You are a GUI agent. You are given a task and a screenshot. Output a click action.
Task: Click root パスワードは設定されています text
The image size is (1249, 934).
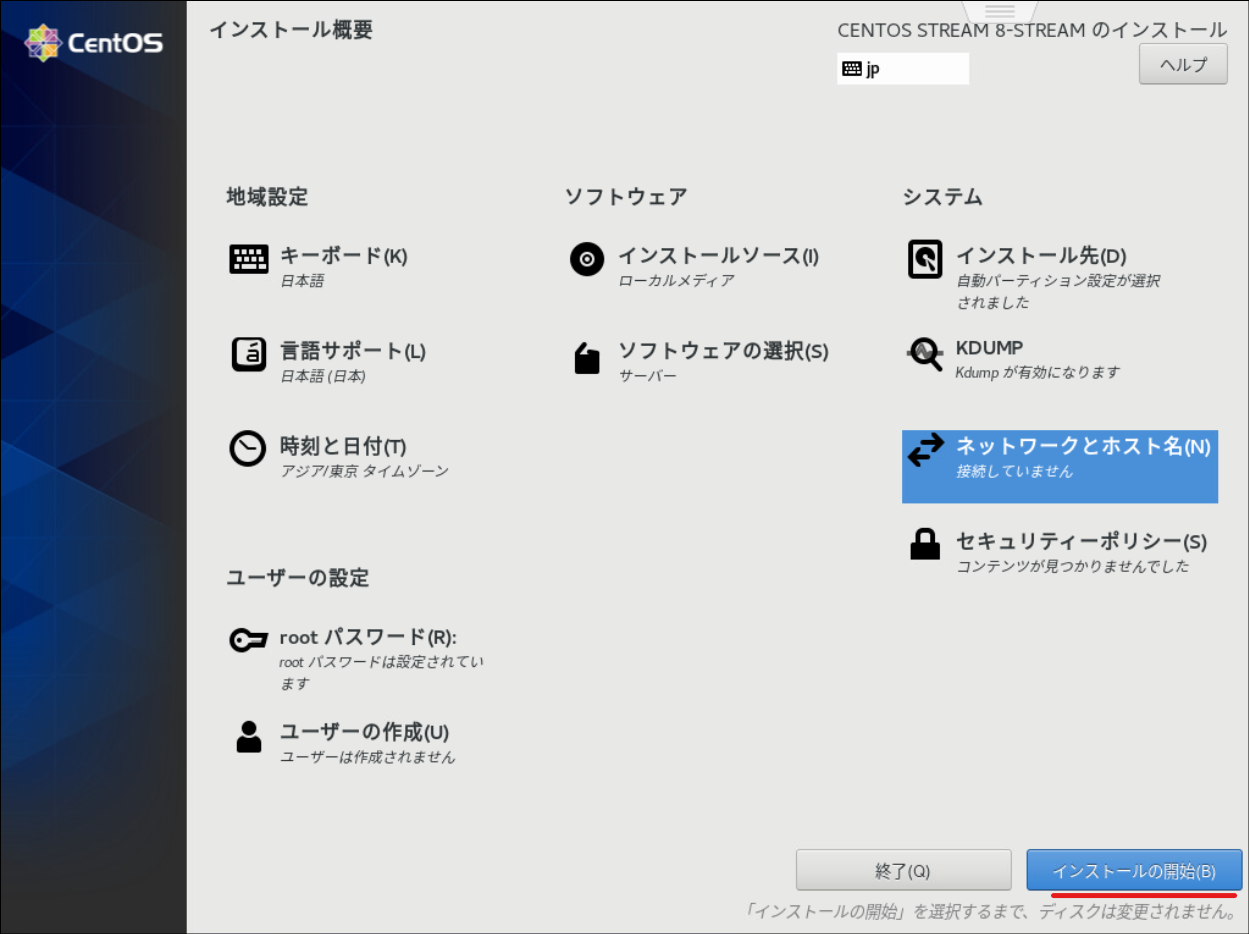click(382, 673)
